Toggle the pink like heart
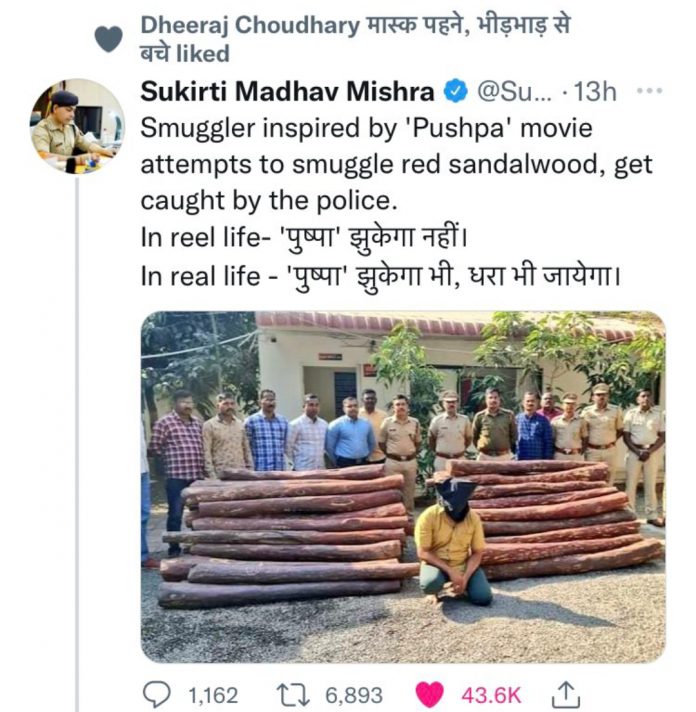This screenshot has height=712, width=696. point(430,693)
